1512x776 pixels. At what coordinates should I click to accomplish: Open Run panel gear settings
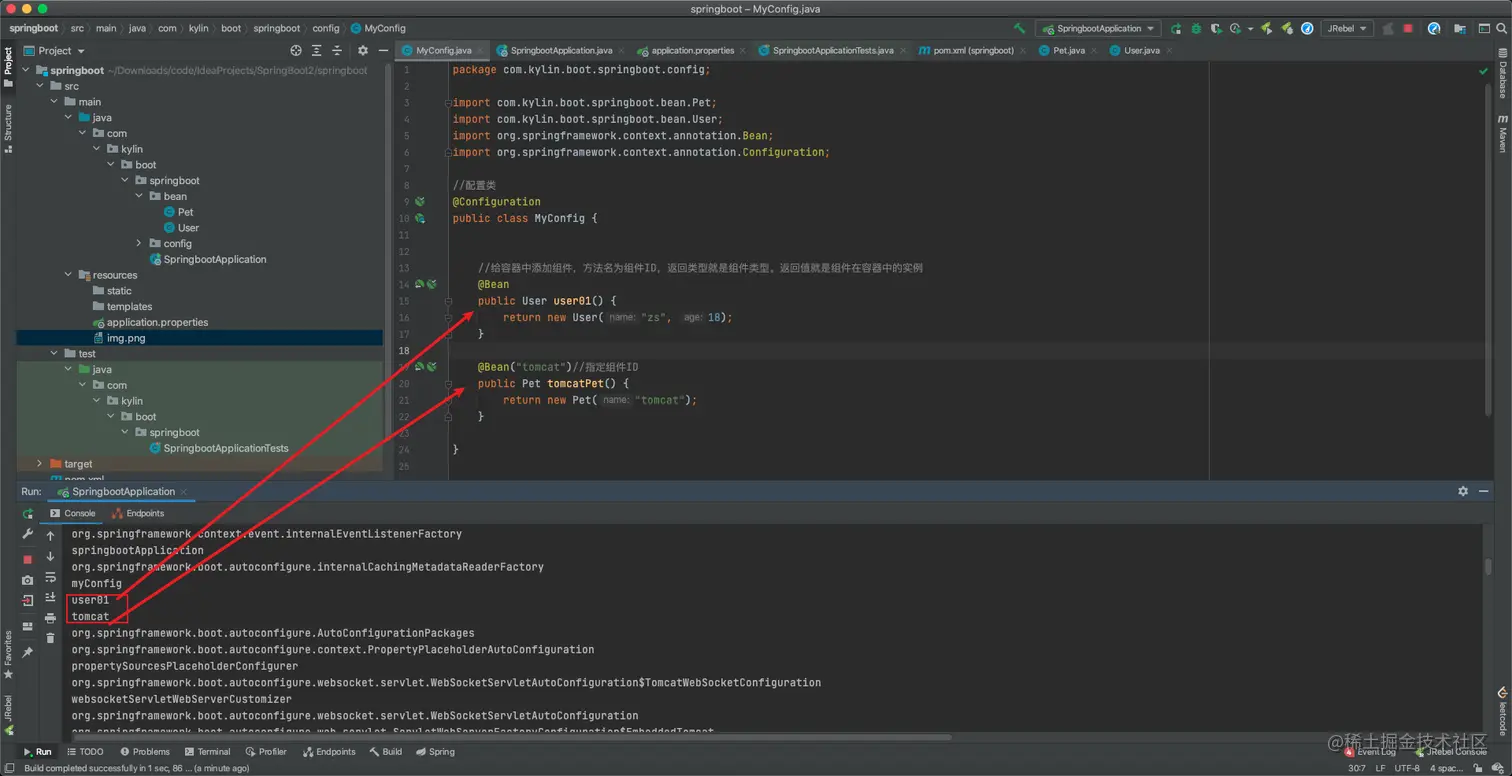[x=1463, y=492]
